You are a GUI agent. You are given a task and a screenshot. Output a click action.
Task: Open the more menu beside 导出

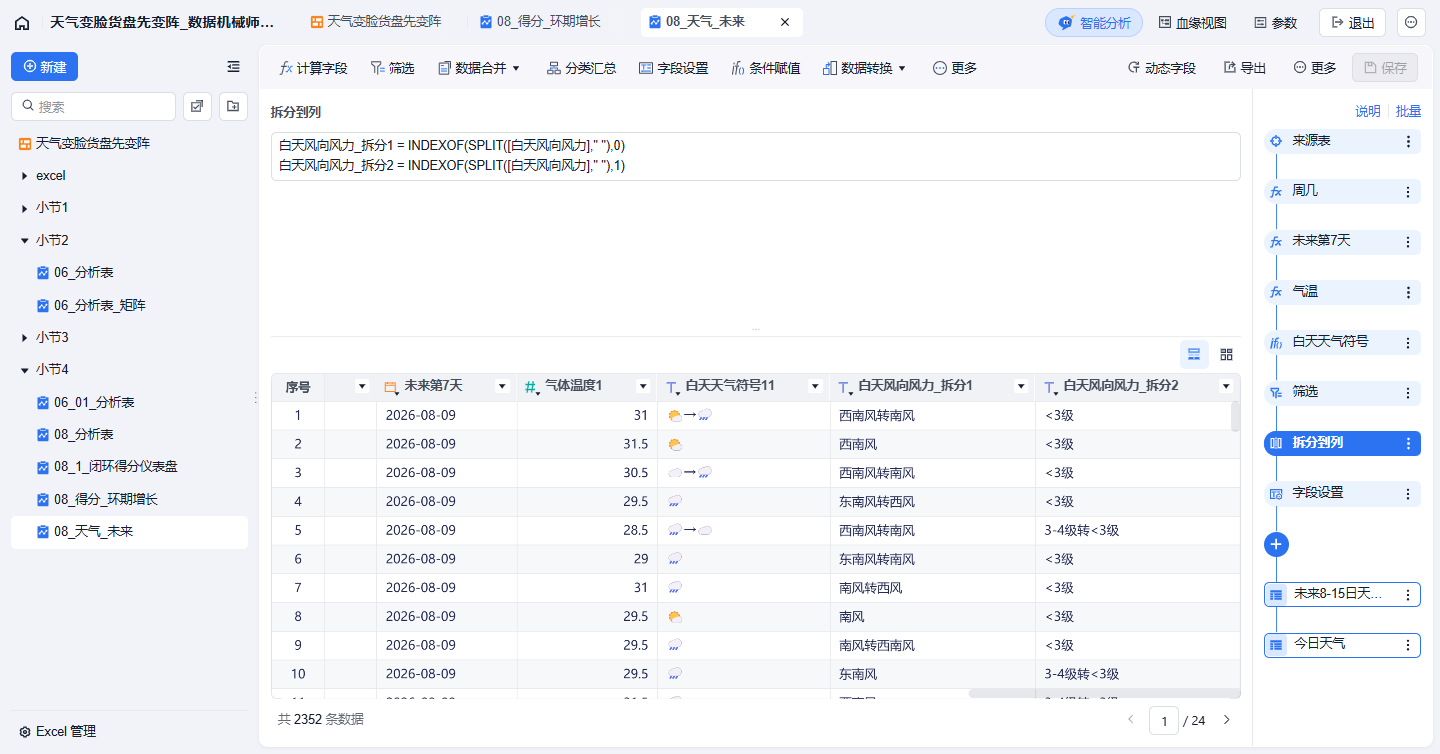coord(1314,68)
